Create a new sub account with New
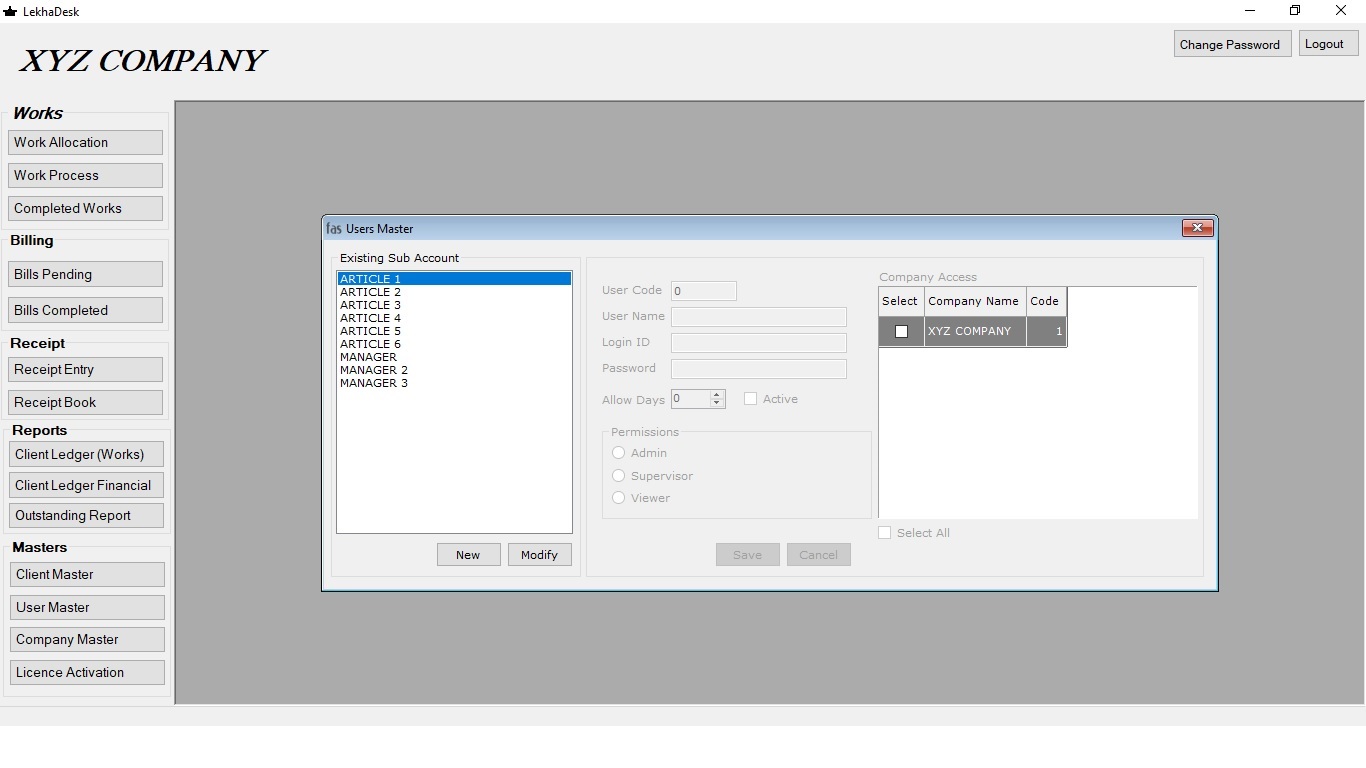 pos(468,555)
